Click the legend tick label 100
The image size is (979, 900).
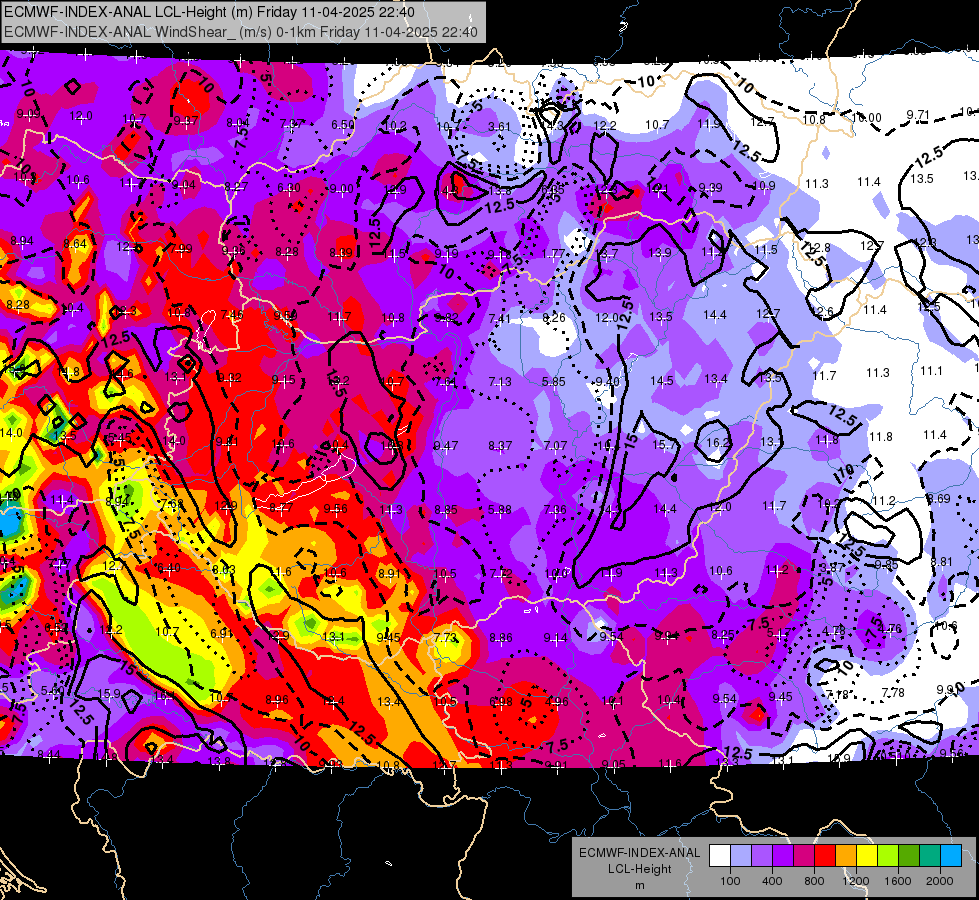(730, 881)
